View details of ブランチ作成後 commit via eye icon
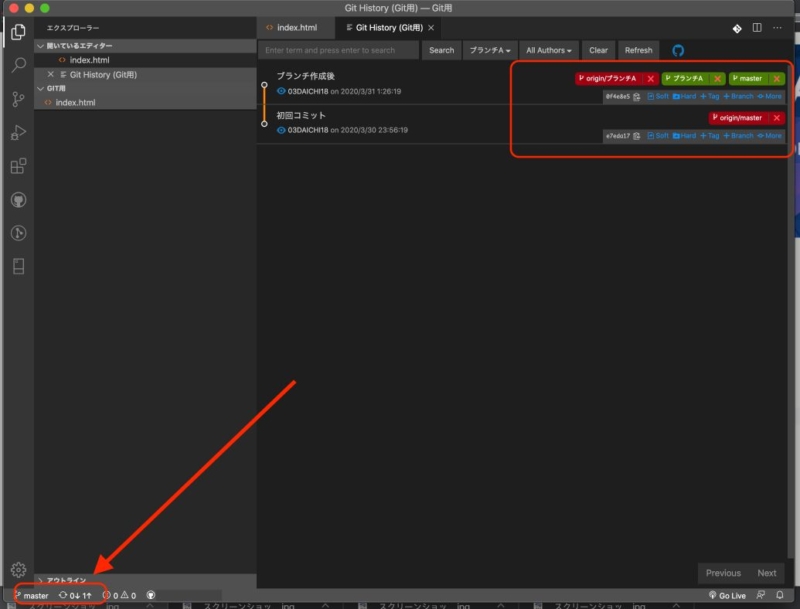The image size is (800, 609). tap(281, 91)
